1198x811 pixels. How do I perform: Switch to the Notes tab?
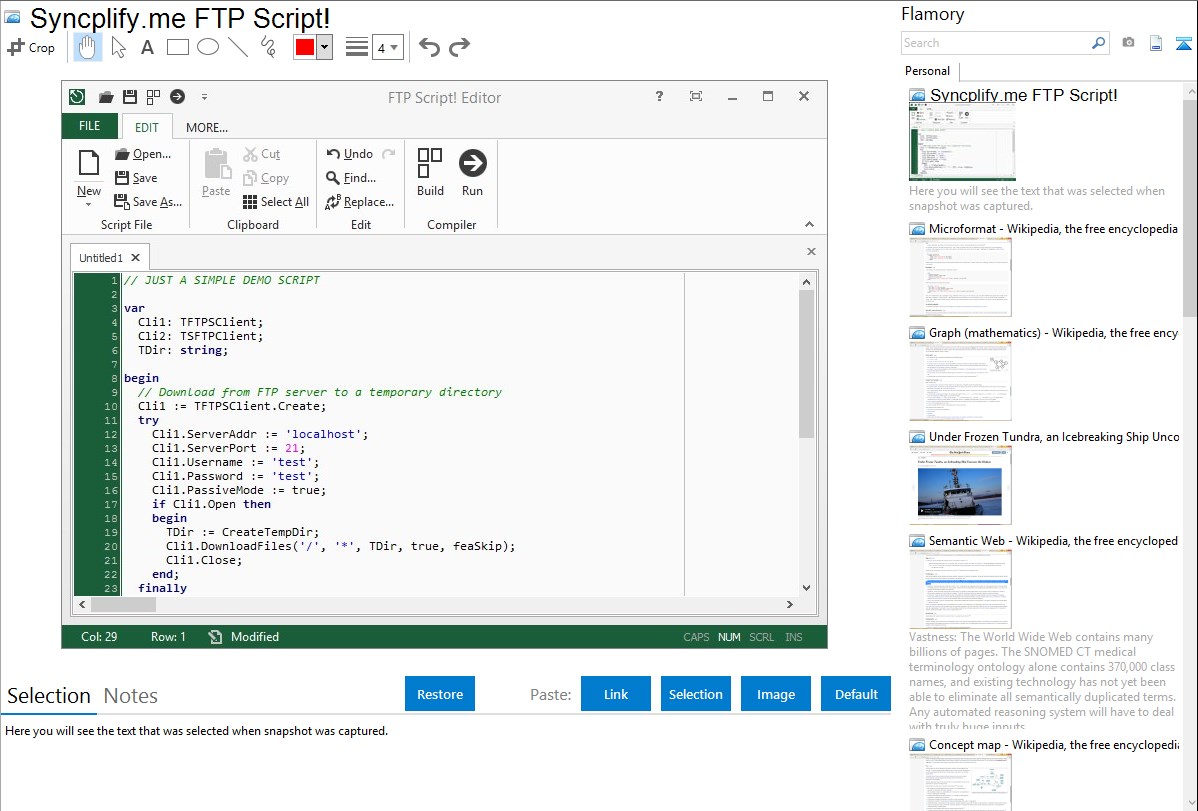(131, 696)
